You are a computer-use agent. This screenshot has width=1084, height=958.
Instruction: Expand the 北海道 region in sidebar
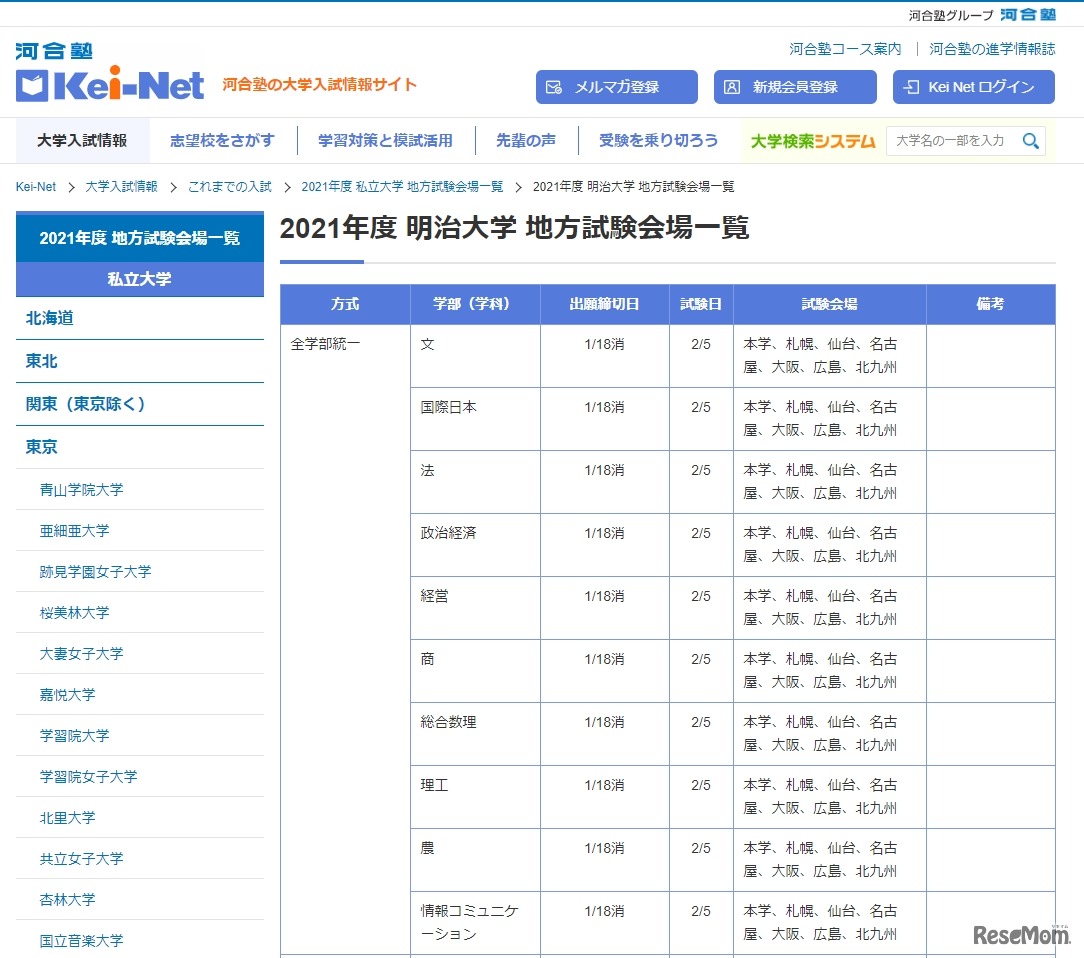50,318
